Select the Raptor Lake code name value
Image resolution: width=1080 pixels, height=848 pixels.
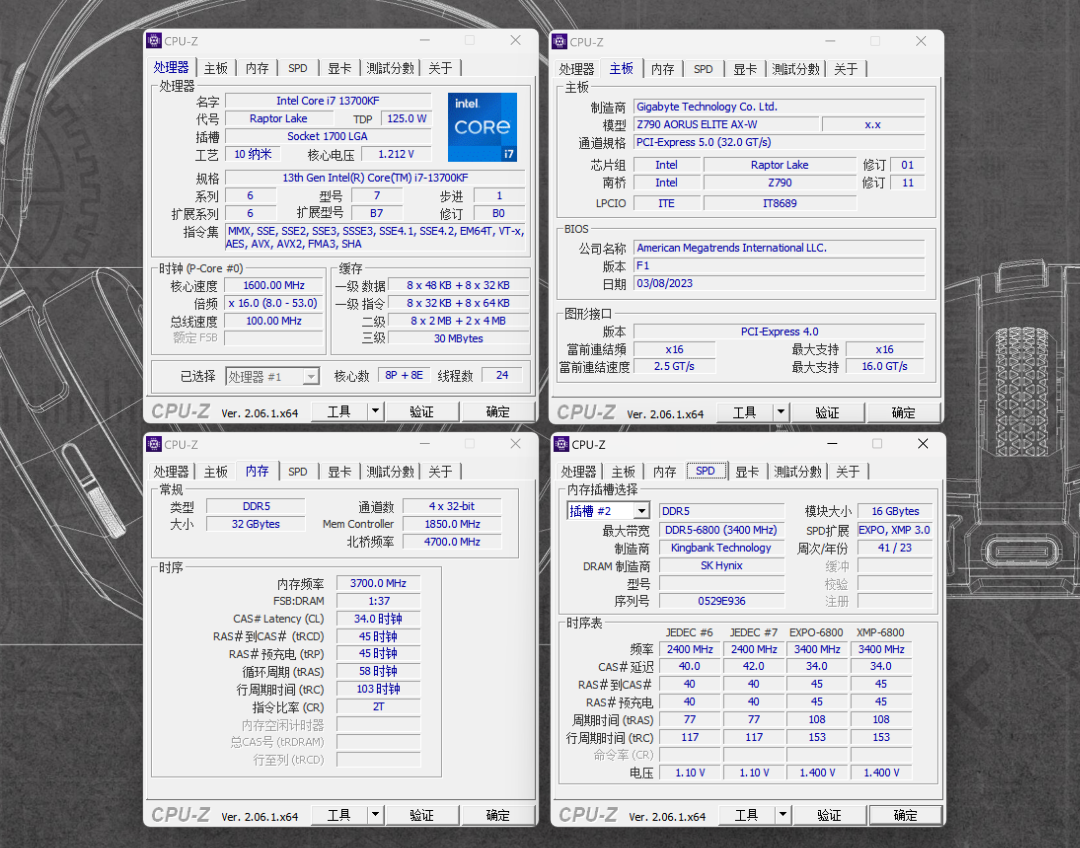pyautogui.click(x=278, y=118)
